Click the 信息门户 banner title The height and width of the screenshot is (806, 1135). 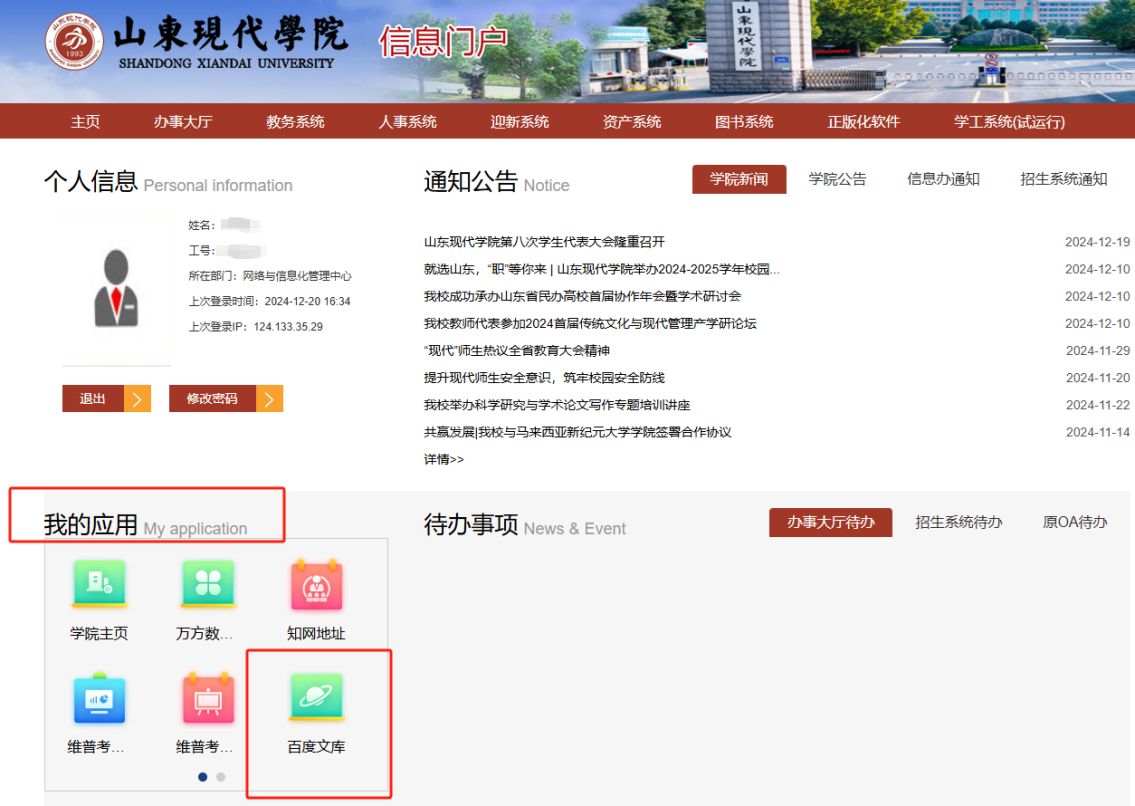pos(443,41)
